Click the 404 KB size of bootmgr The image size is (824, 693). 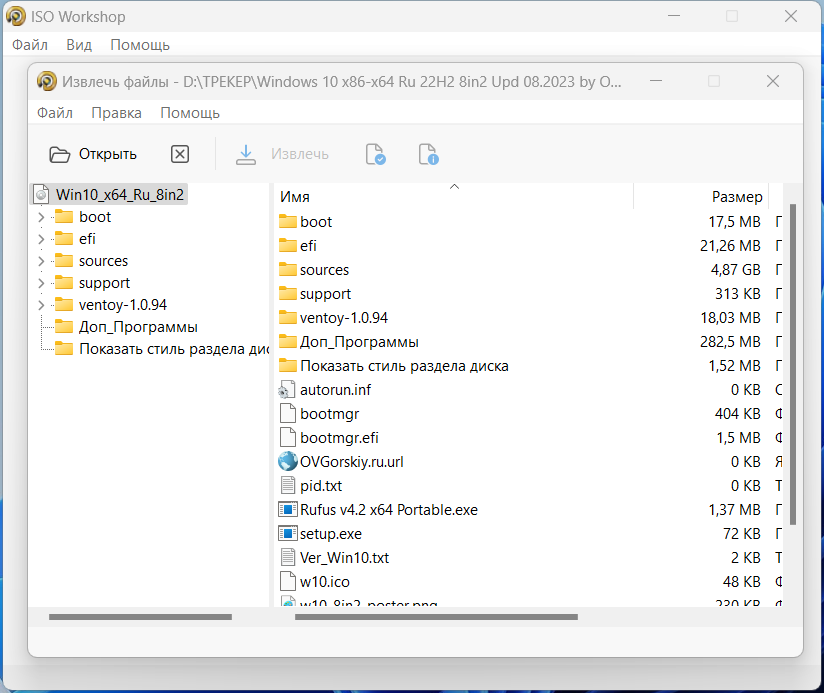point(737,413)
